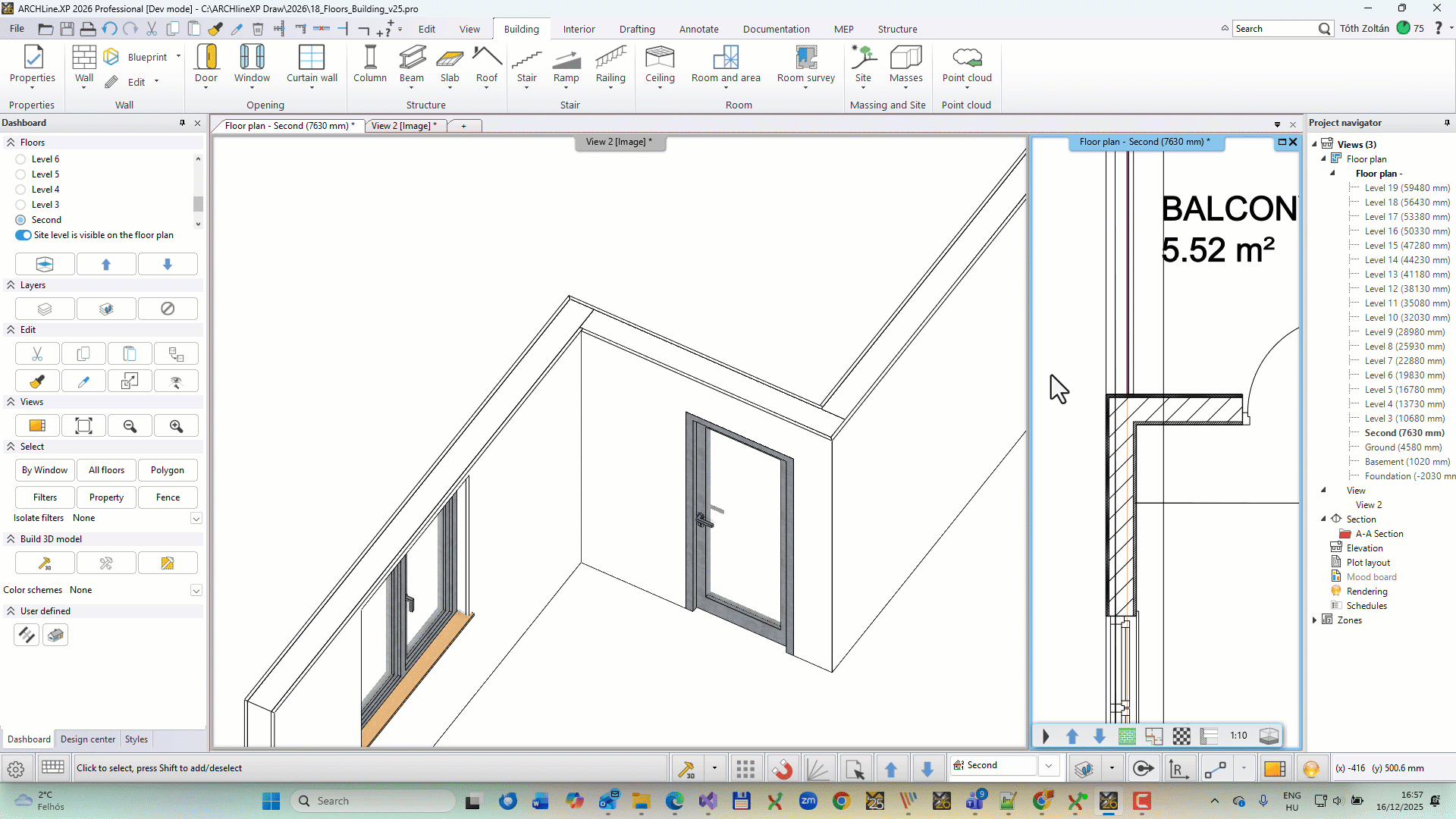Toggle Level 3 visibility in the Floors list
This screenshot has width=1456, height=819.
pos(20,204)
